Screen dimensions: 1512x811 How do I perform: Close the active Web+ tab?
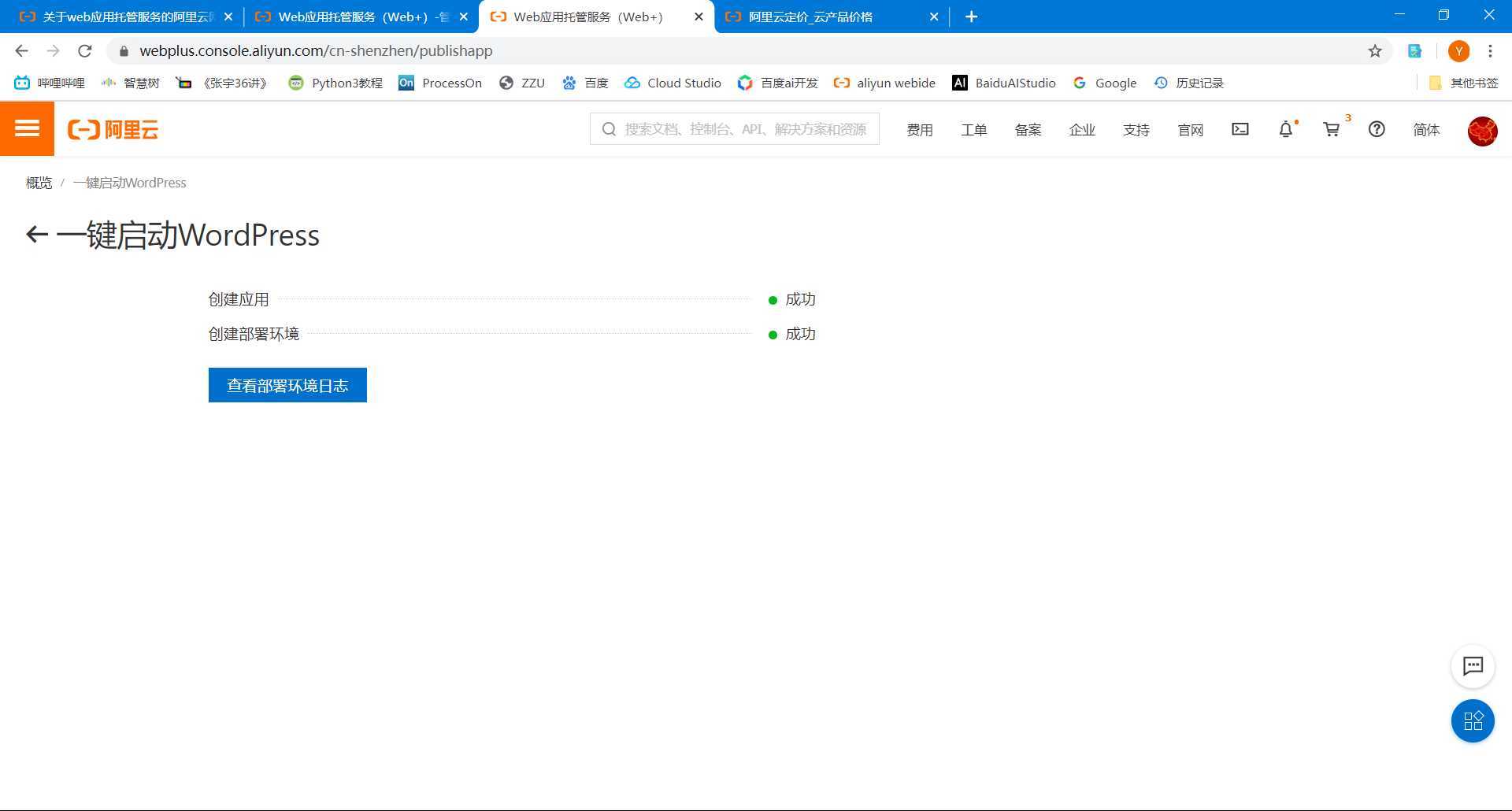[699, 17]
